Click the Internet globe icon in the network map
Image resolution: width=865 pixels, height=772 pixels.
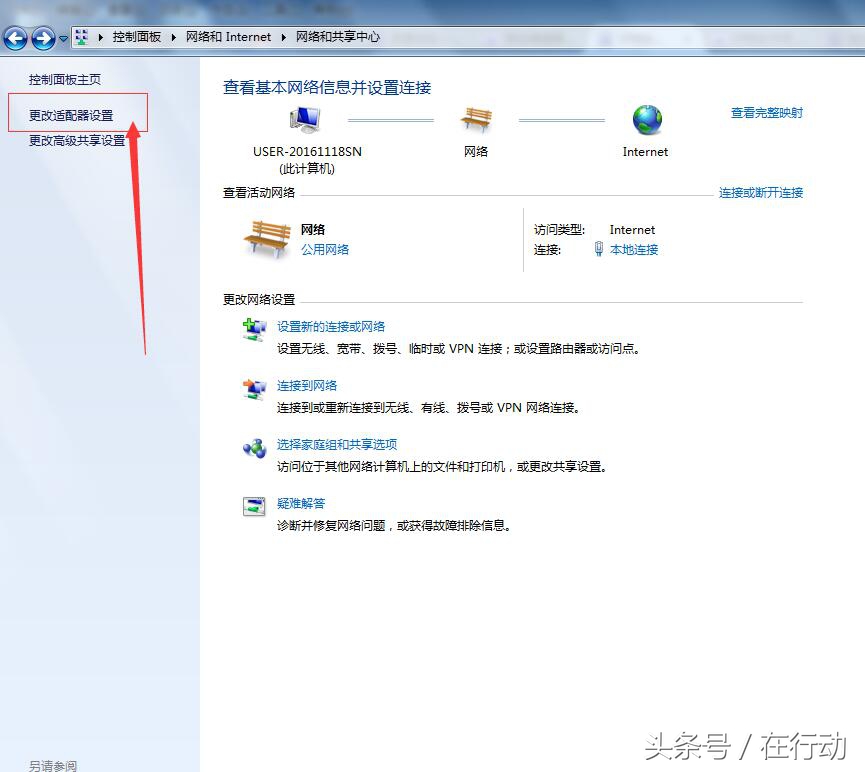[x=645, y=118]
